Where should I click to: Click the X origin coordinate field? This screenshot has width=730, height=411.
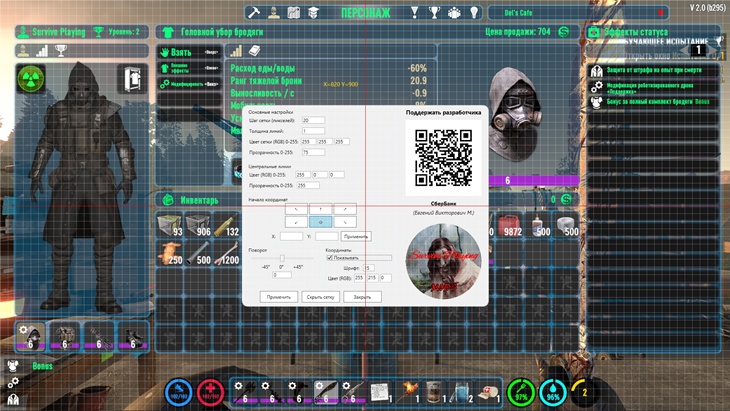[291, 236]
